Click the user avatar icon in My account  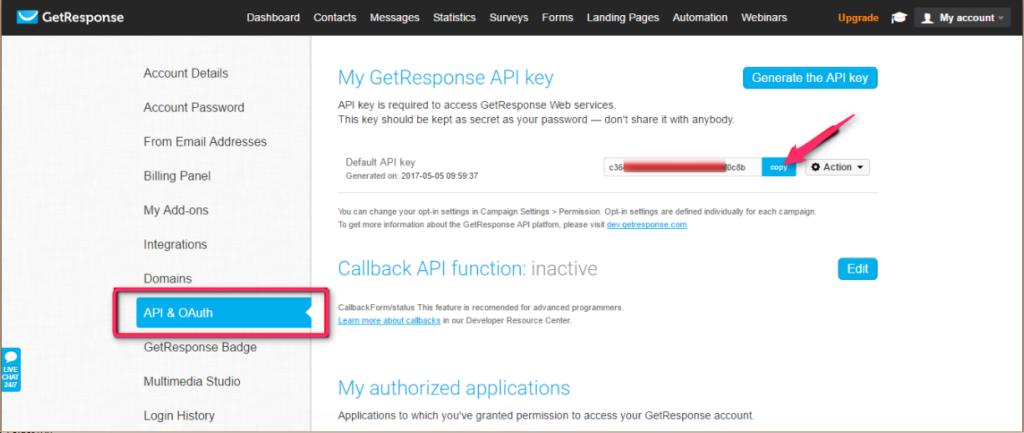pos(927,18)
